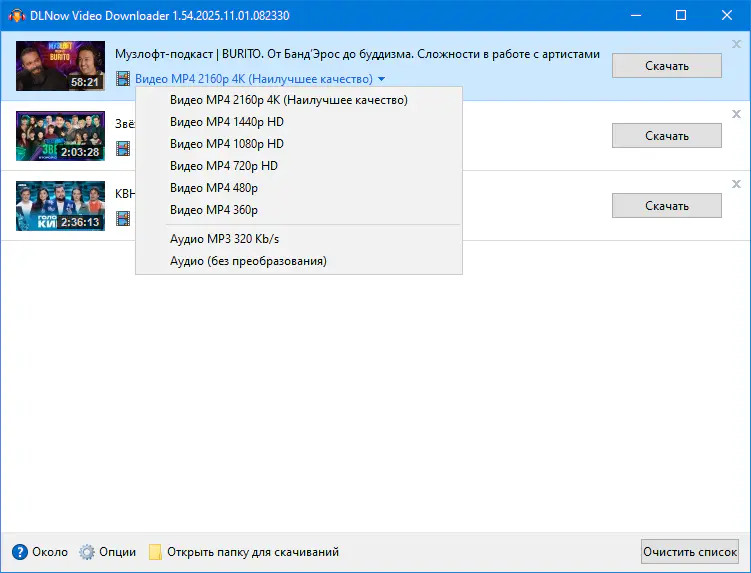Choose Видео MP4 480p option

(214, 188)
